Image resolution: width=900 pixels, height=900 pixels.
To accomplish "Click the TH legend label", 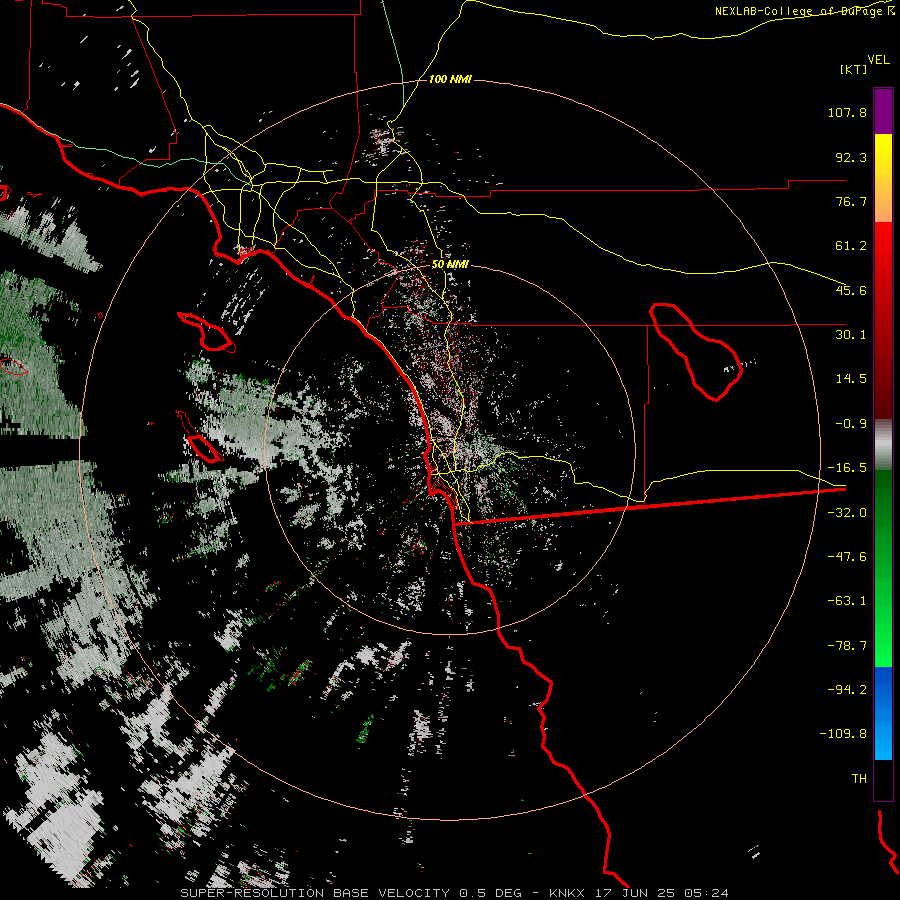I will pyautogui.click(x=859, y=778).
